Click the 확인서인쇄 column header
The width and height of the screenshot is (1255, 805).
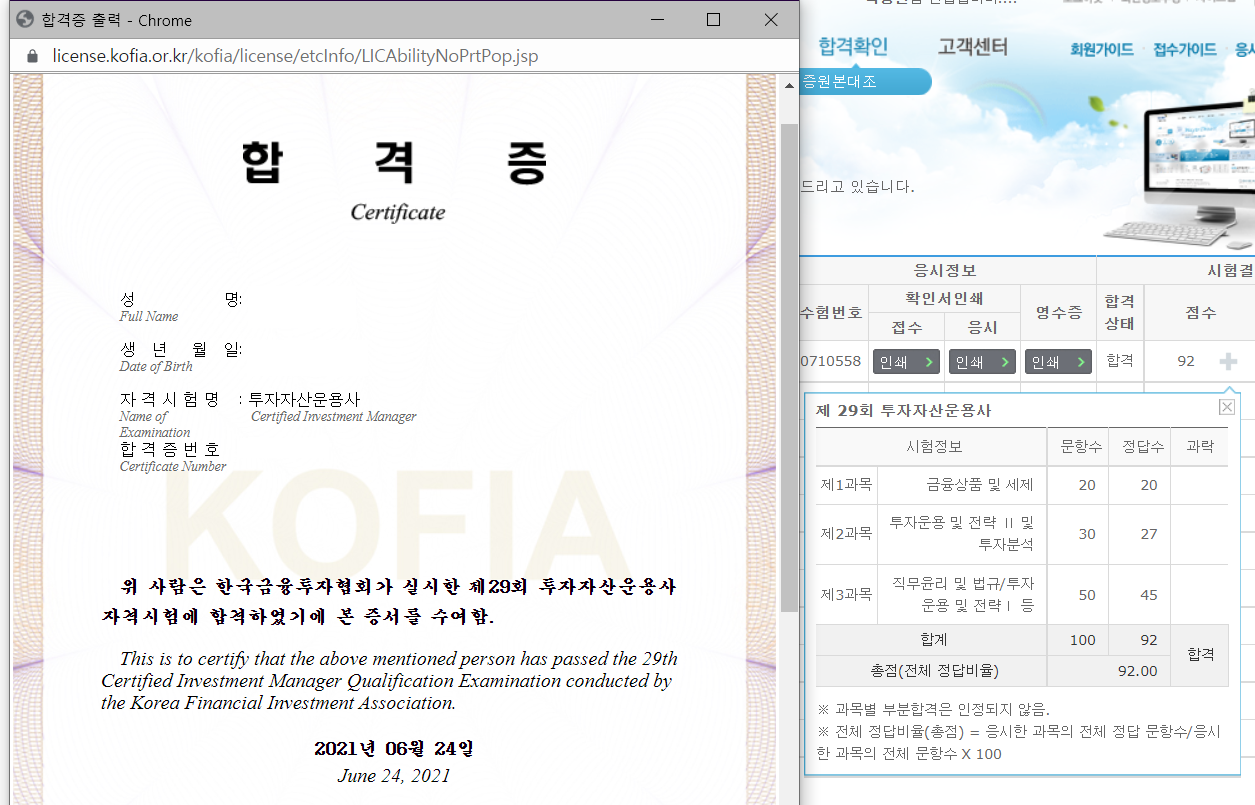945,298
